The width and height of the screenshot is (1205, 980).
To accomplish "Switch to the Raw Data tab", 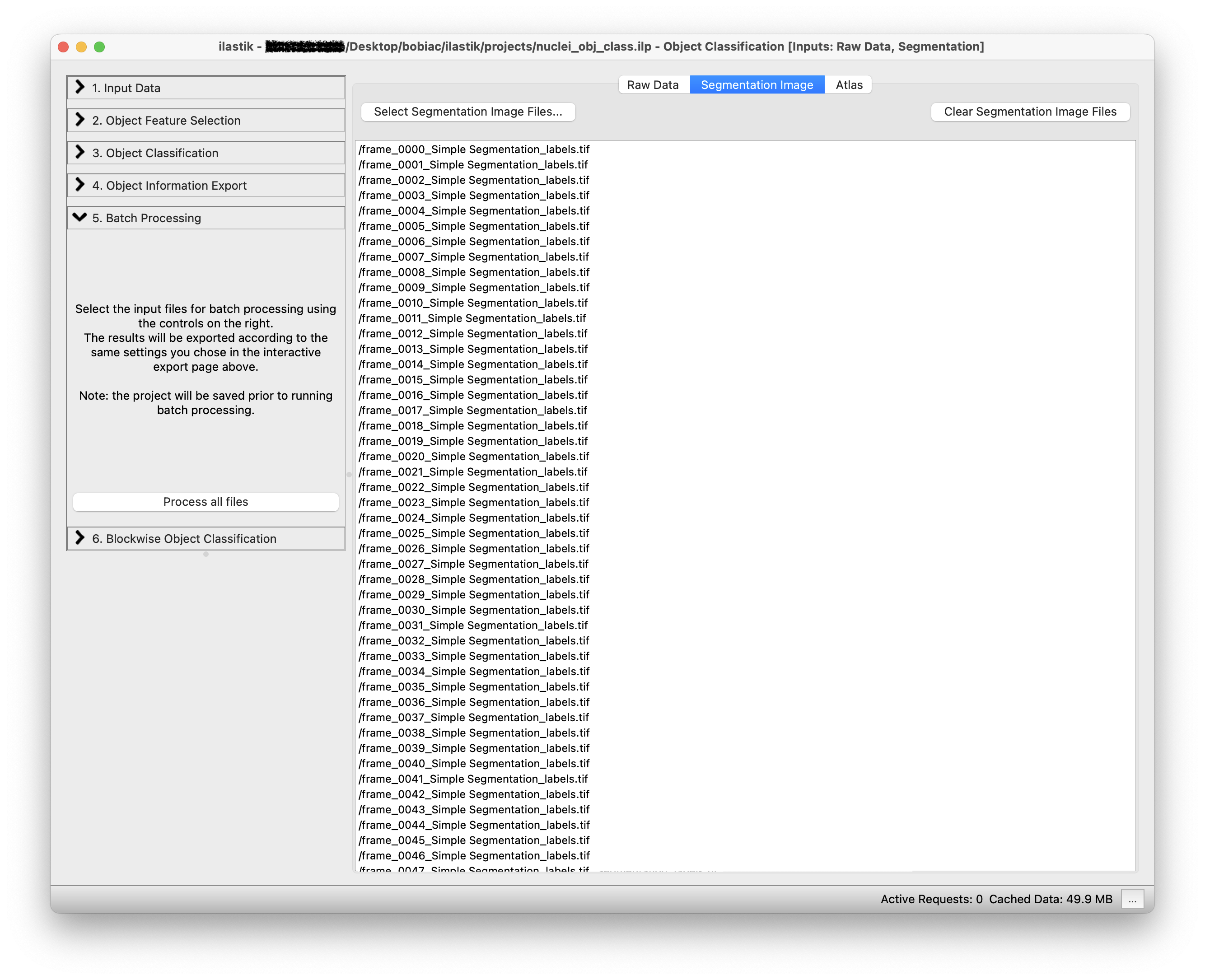I will [653, 85].
